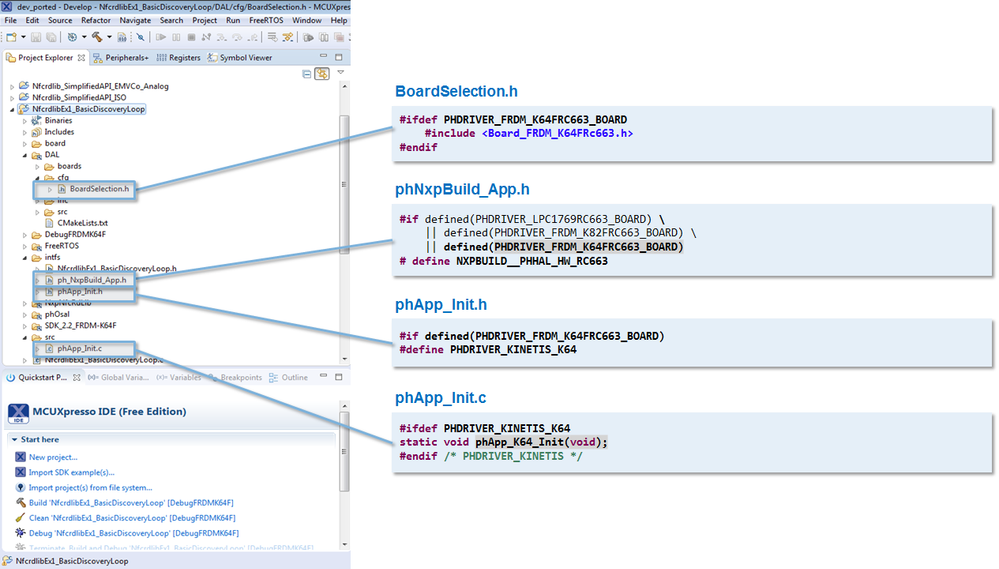The height and width of the screenshot is (569, 999).
Task: Click the Disconnect debug toolbar icon
Action: pos(206,38)
